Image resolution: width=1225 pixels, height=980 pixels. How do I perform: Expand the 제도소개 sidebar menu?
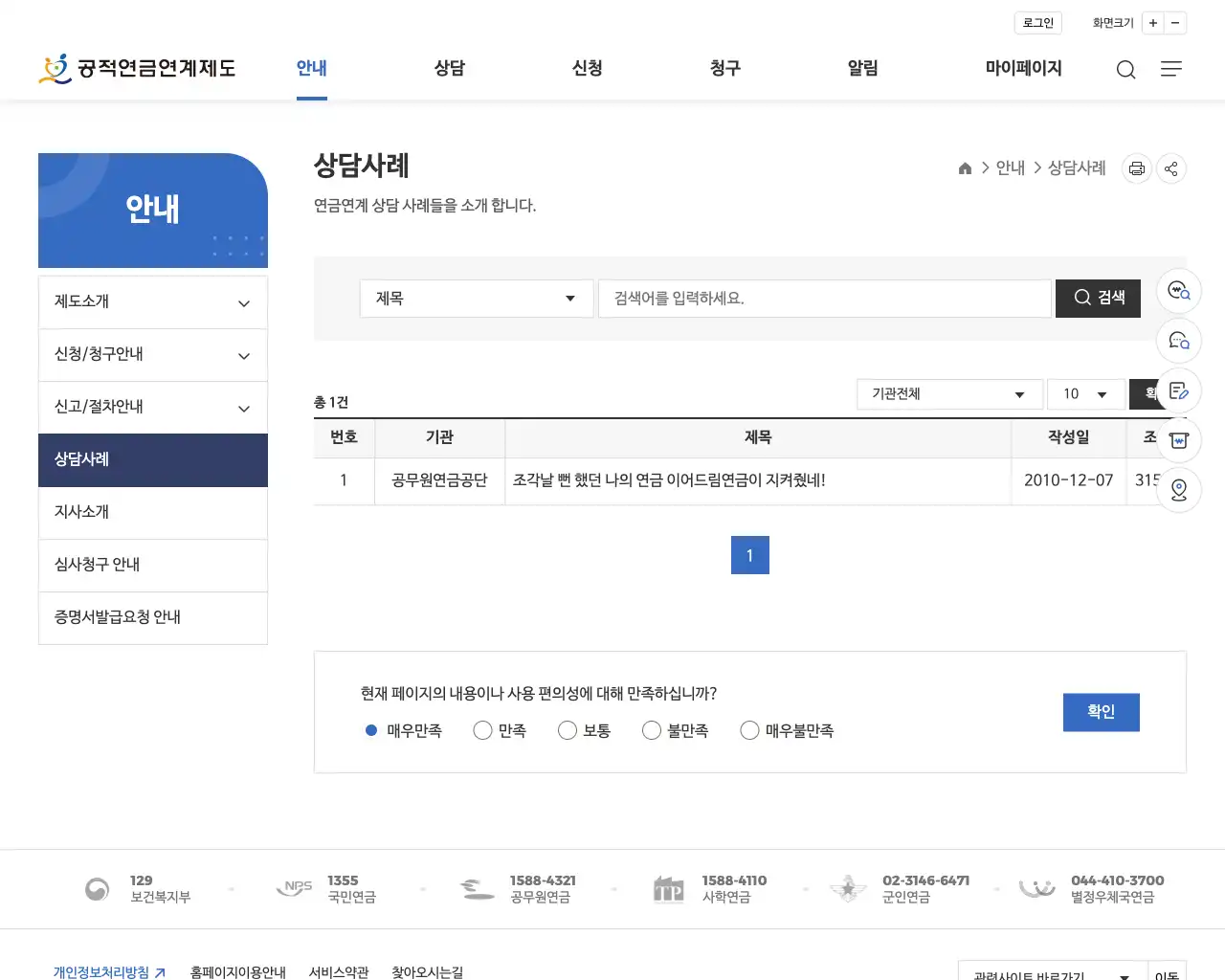pos(152,301)
